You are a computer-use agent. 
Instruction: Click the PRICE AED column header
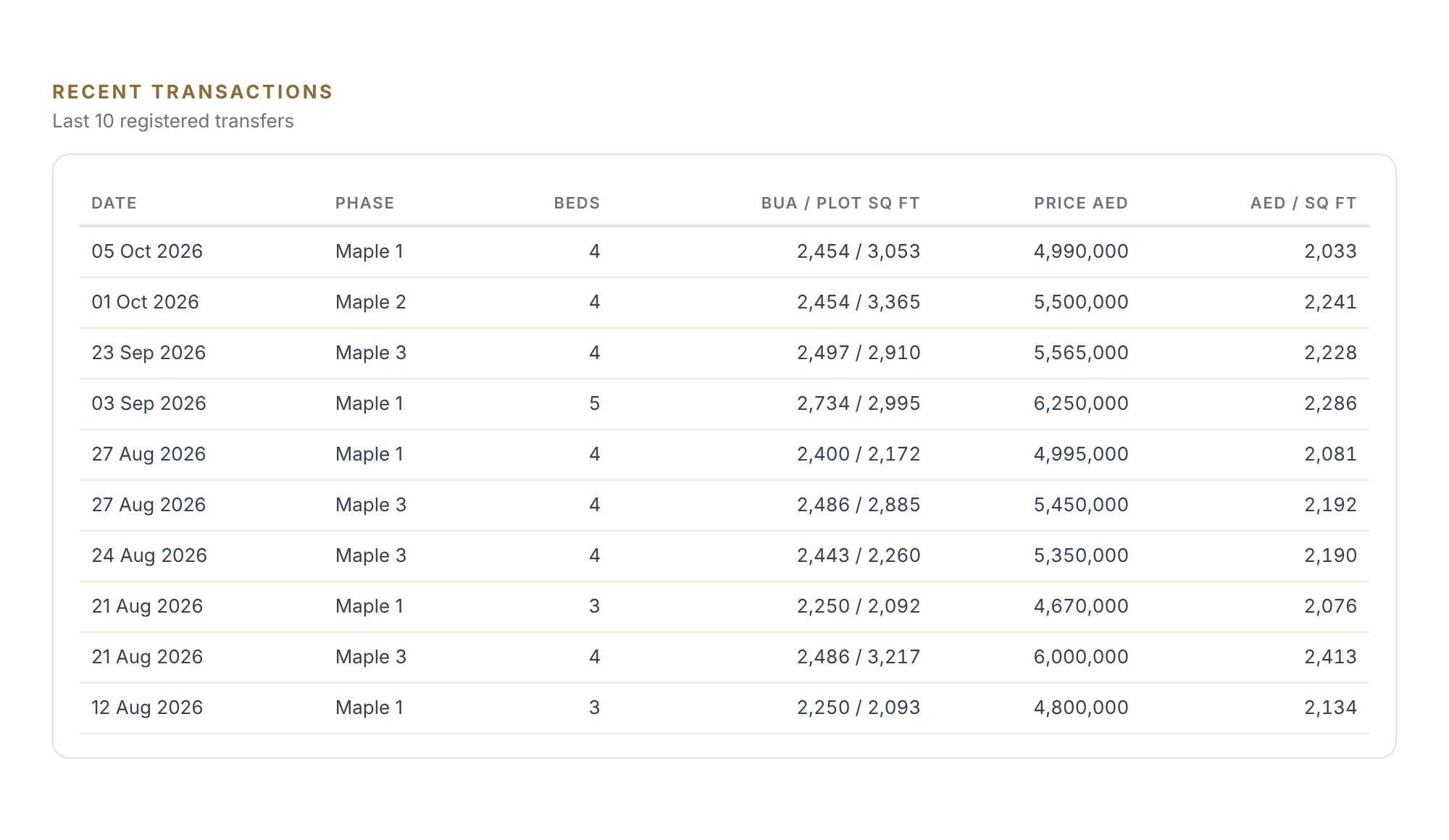click(x=1081, y=203)
